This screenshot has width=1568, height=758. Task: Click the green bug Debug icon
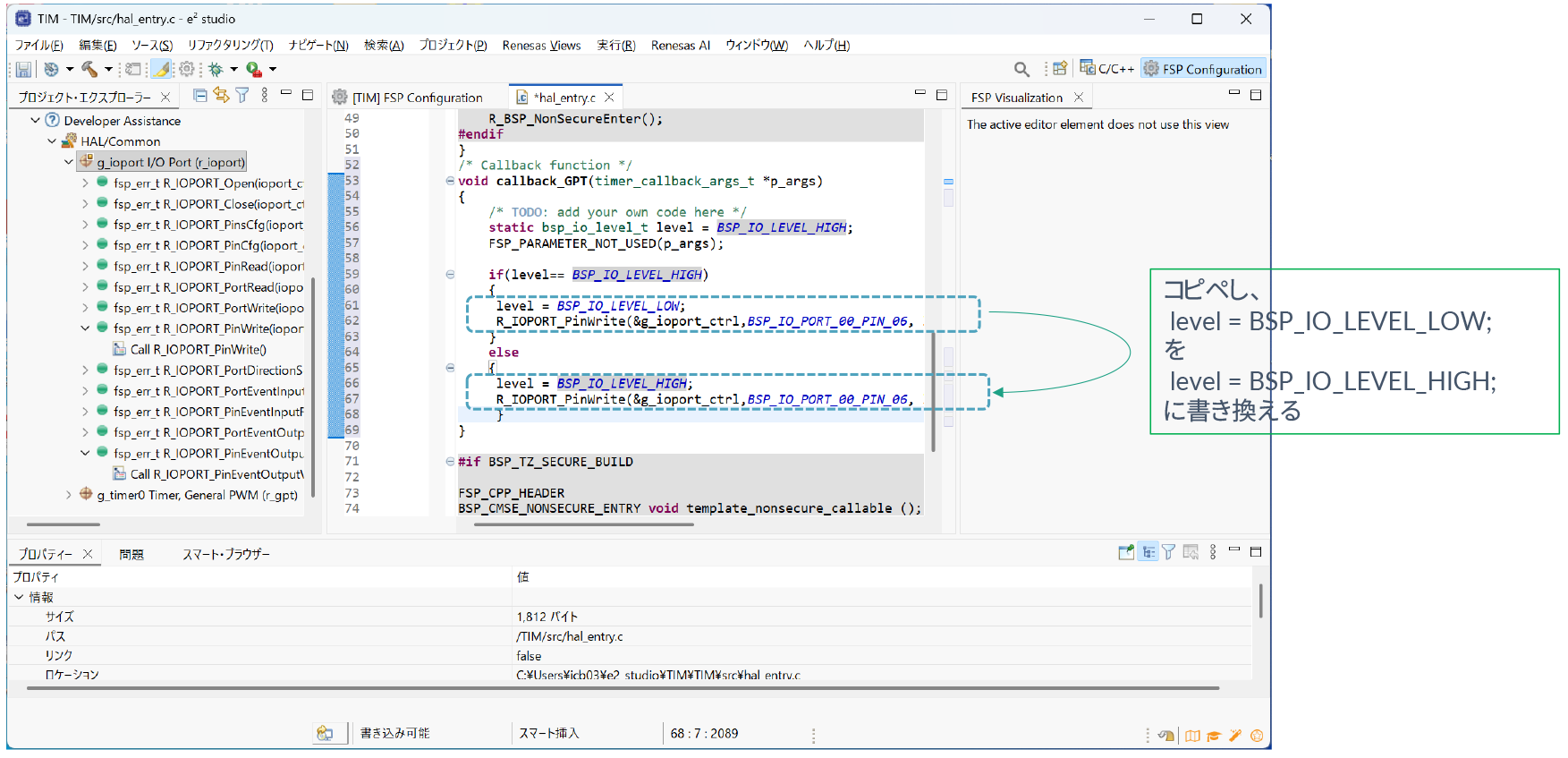point(216,69)
